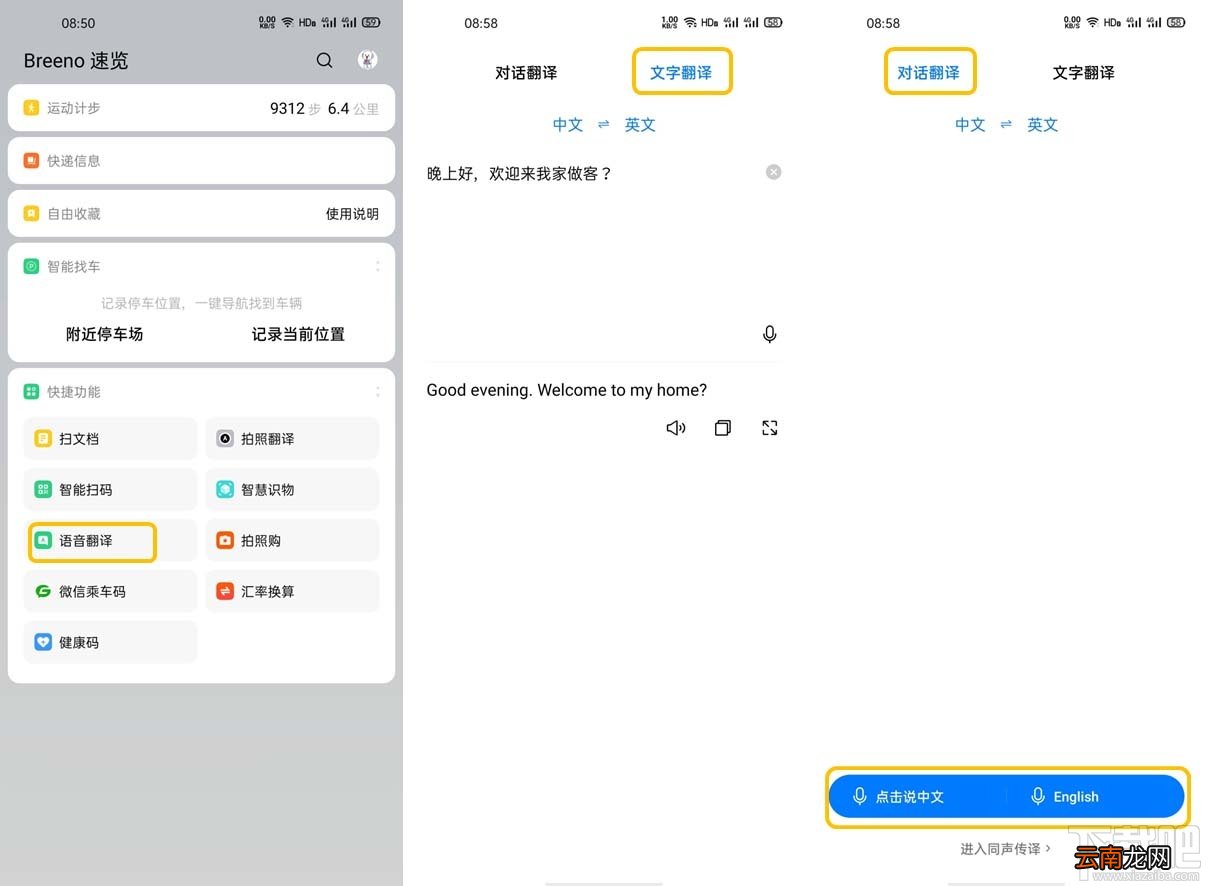Launch 汇率换算 shortcut
This screenshot has height=886, width=1208.
point(292,592)
